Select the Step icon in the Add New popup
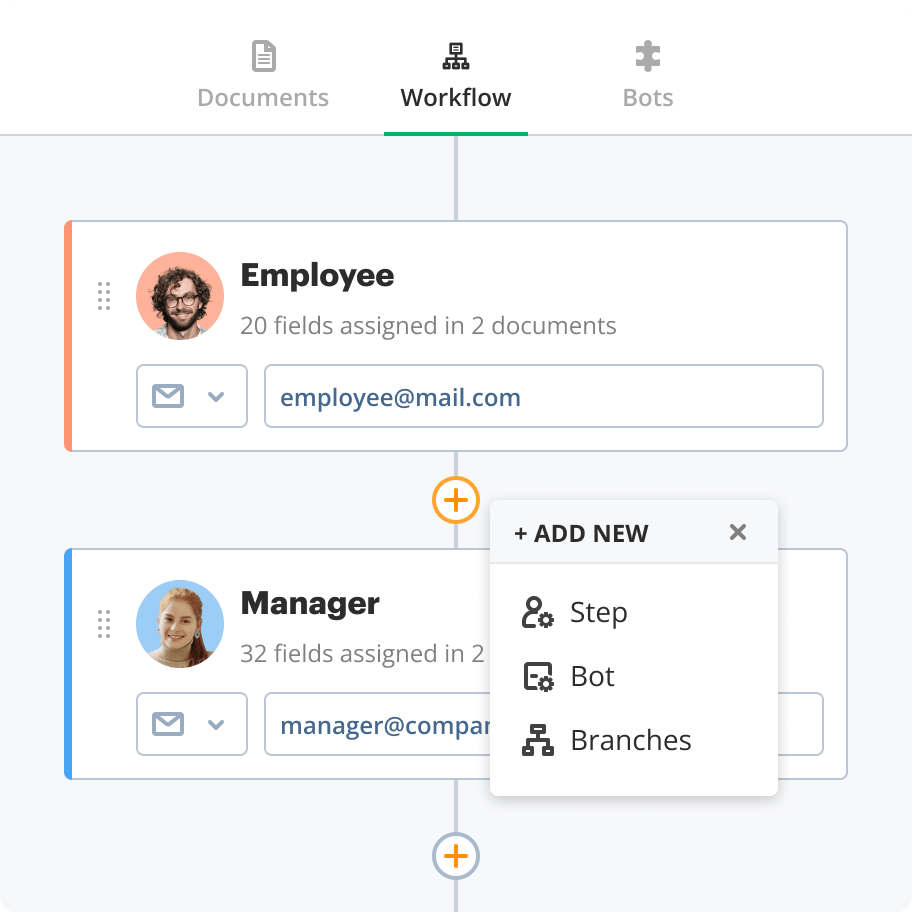 pyautogui.click(x=538, y=612)
